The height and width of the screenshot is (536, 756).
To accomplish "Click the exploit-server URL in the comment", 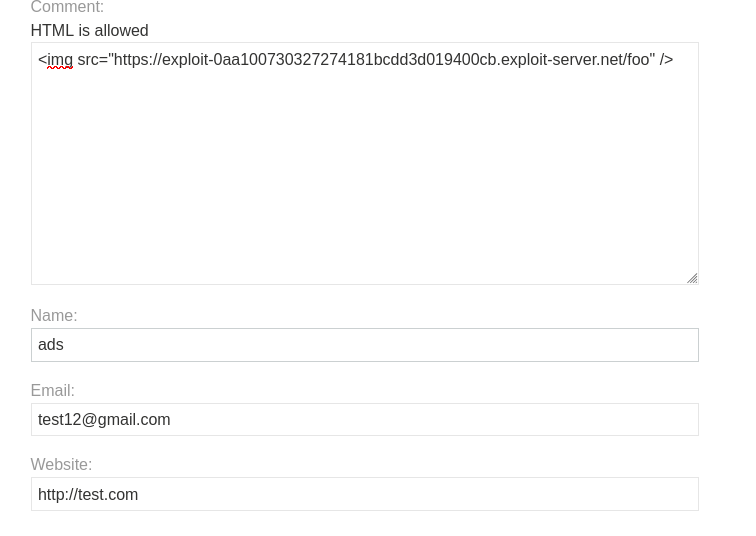I will click(x=380, y=60).
